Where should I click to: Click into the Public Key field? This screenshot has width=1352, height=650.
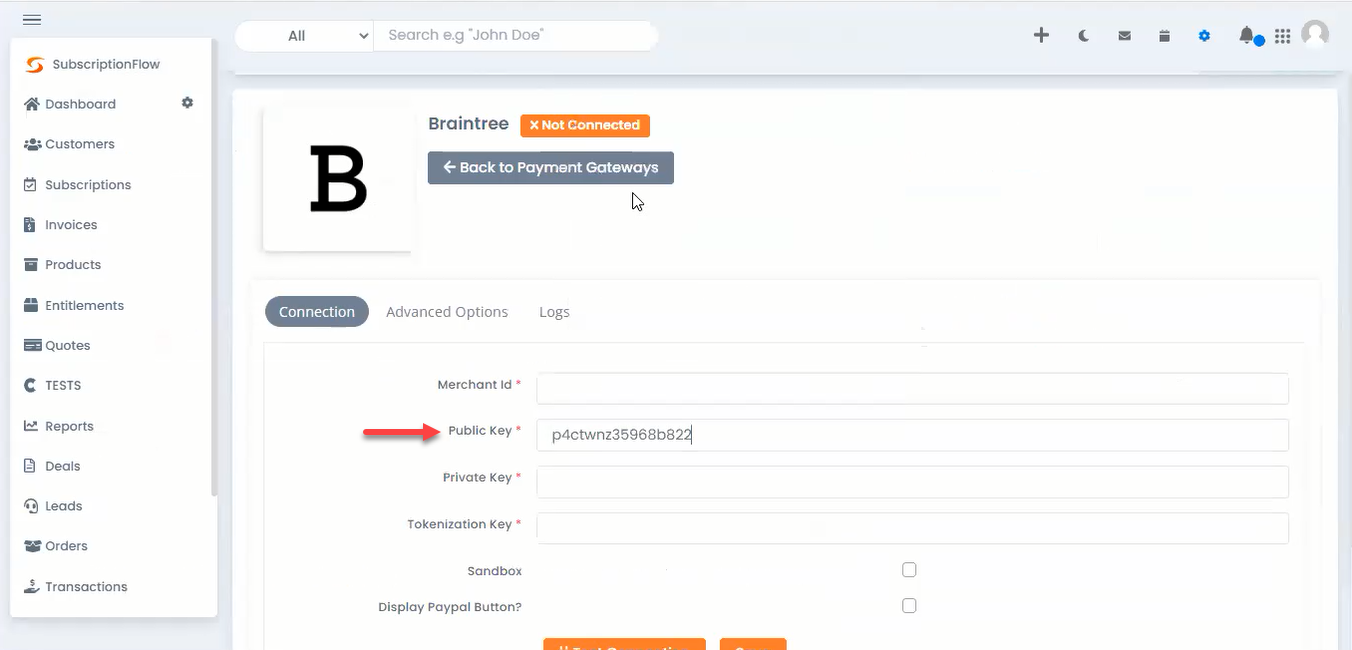tap(912, 435)
